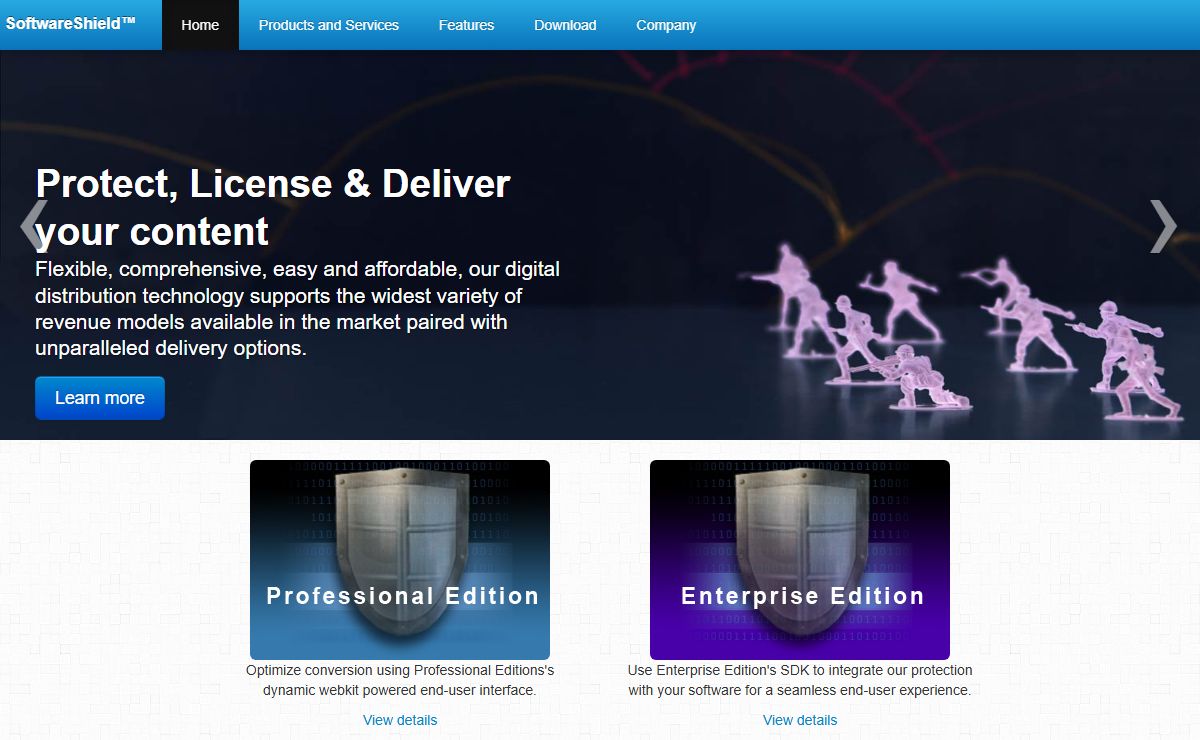Click the pink toy soldiers banner image

click(960, 330)
